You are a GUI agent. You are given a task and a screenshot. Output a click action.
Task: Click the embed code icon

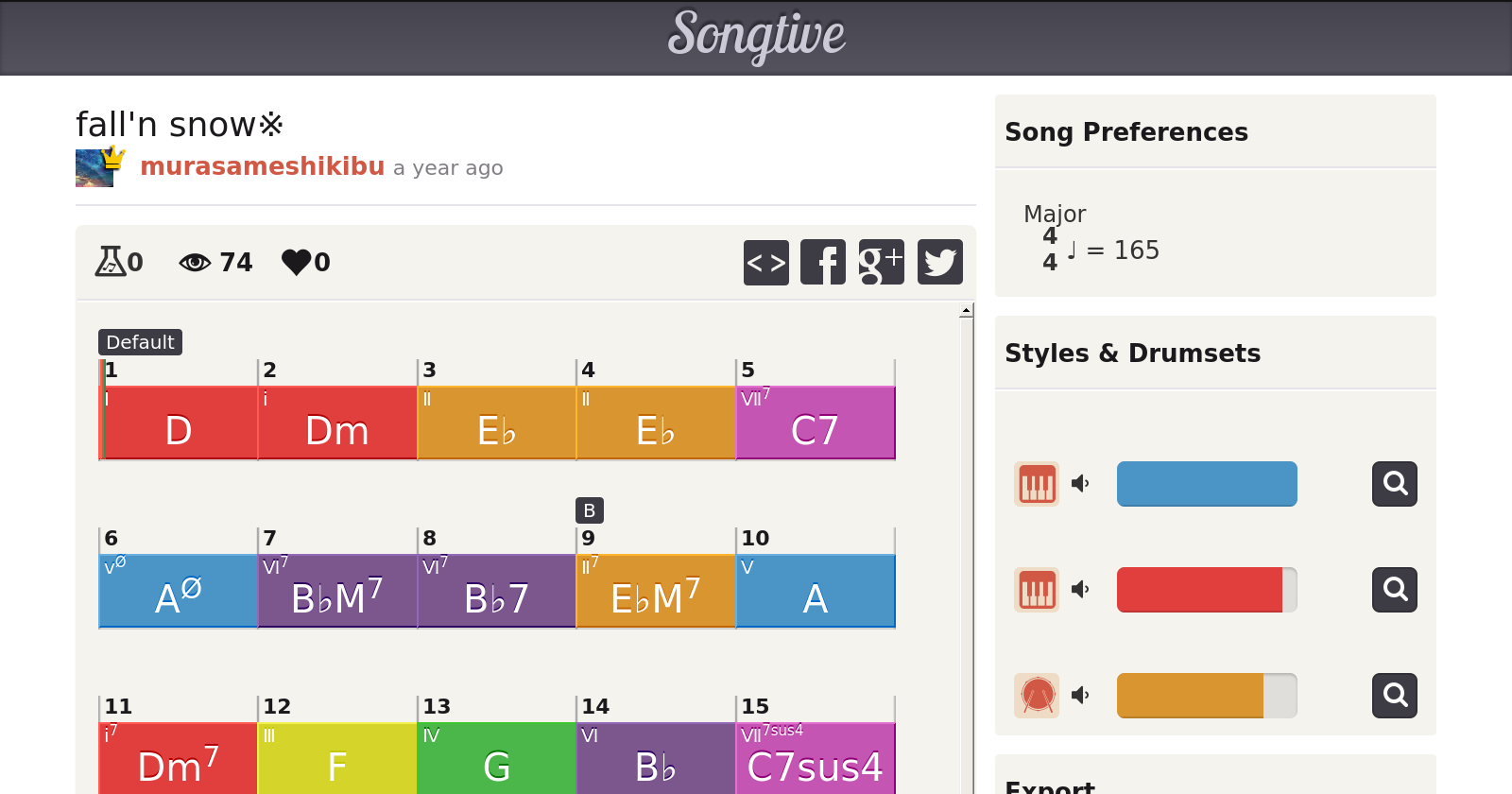765,262
